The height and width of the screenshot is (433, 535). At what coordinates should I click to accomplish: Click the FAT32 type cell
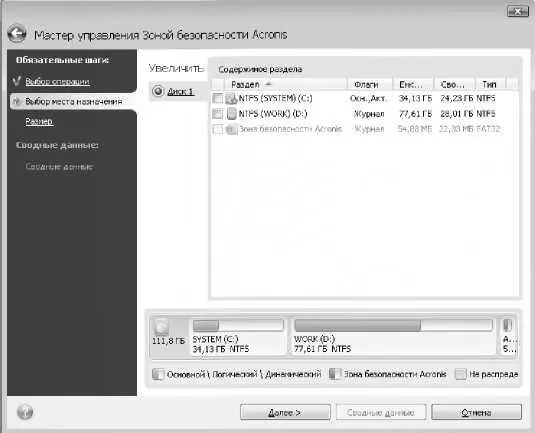tap(488, 129)
